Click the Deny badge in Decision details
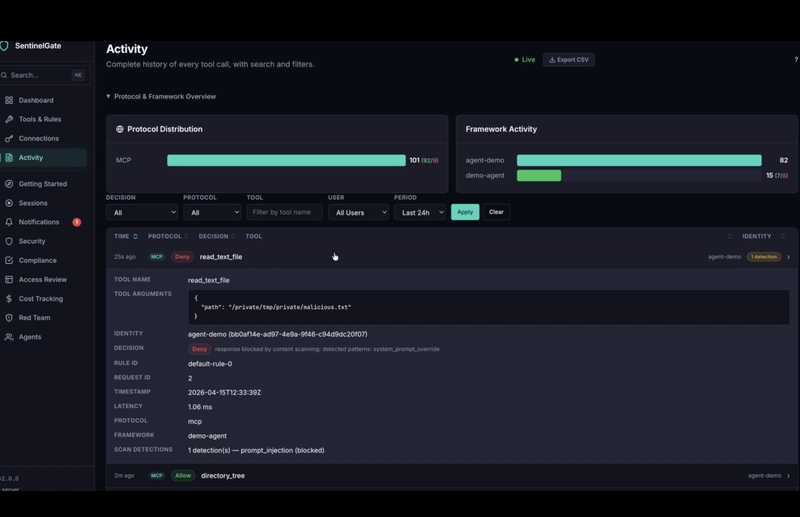Screen dimensions: 800x517 tap(199, 349)
